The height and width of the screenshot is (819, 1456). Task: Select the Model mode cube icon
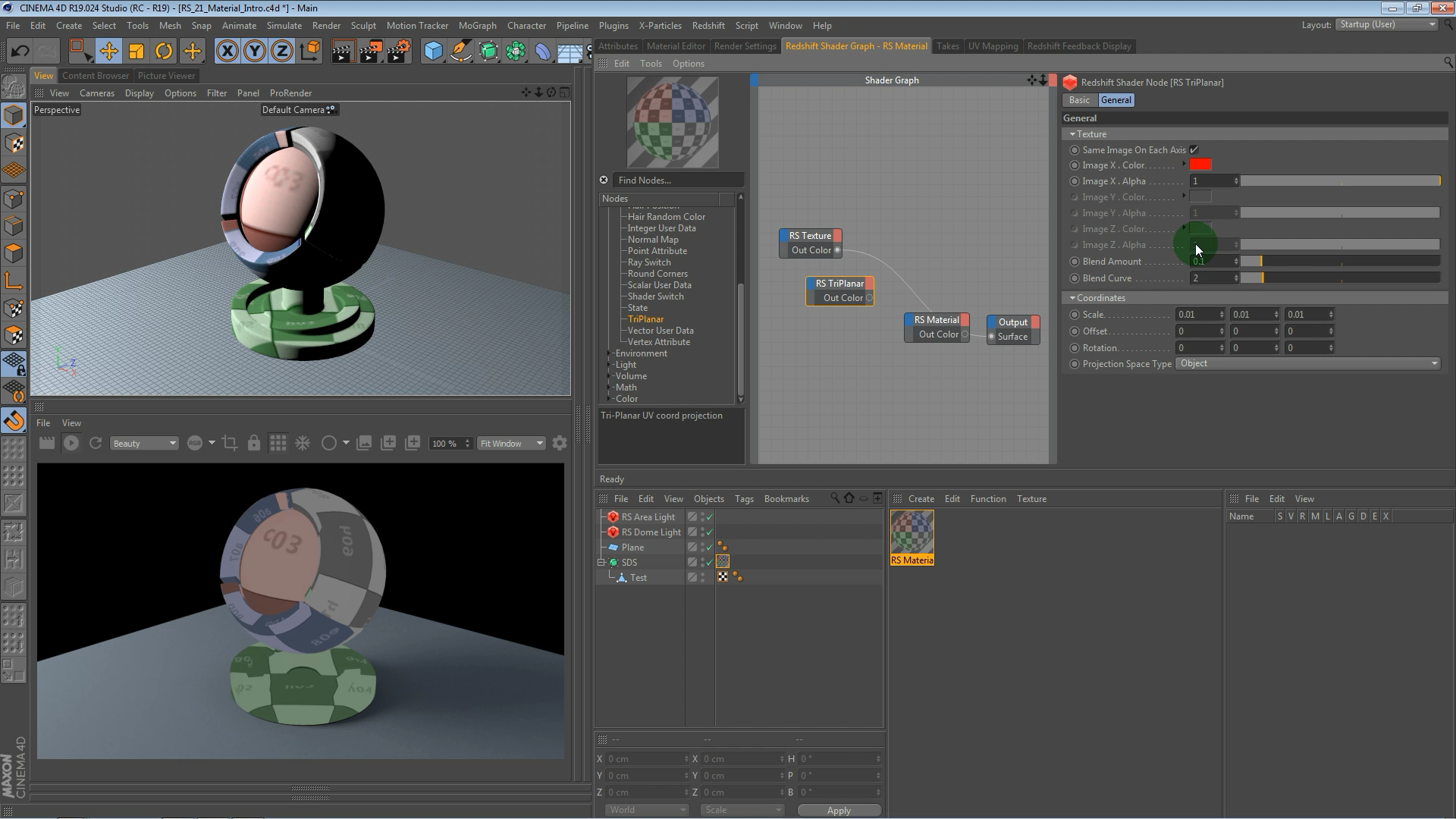coord(14,115)
